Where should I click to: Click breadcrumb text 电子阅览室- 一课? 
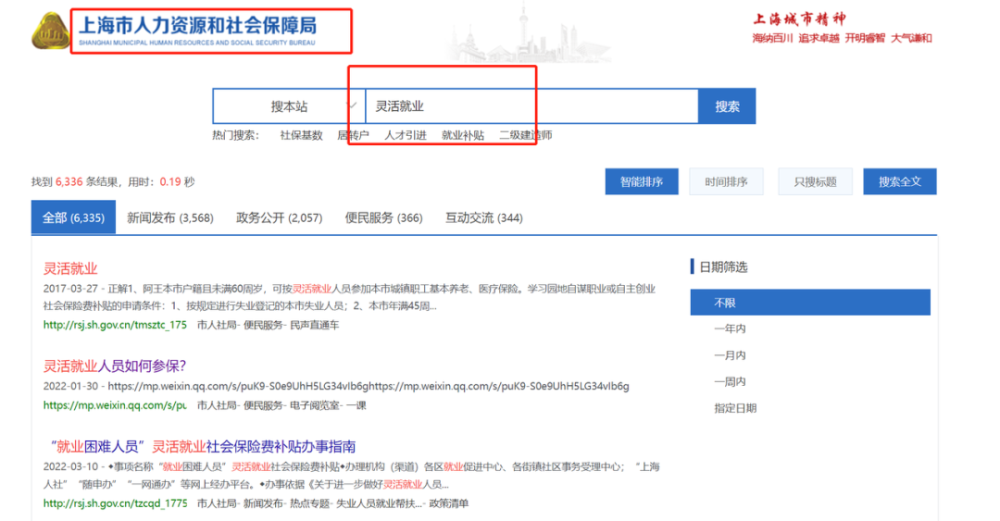pyautogui.click(x=328, y=405)
